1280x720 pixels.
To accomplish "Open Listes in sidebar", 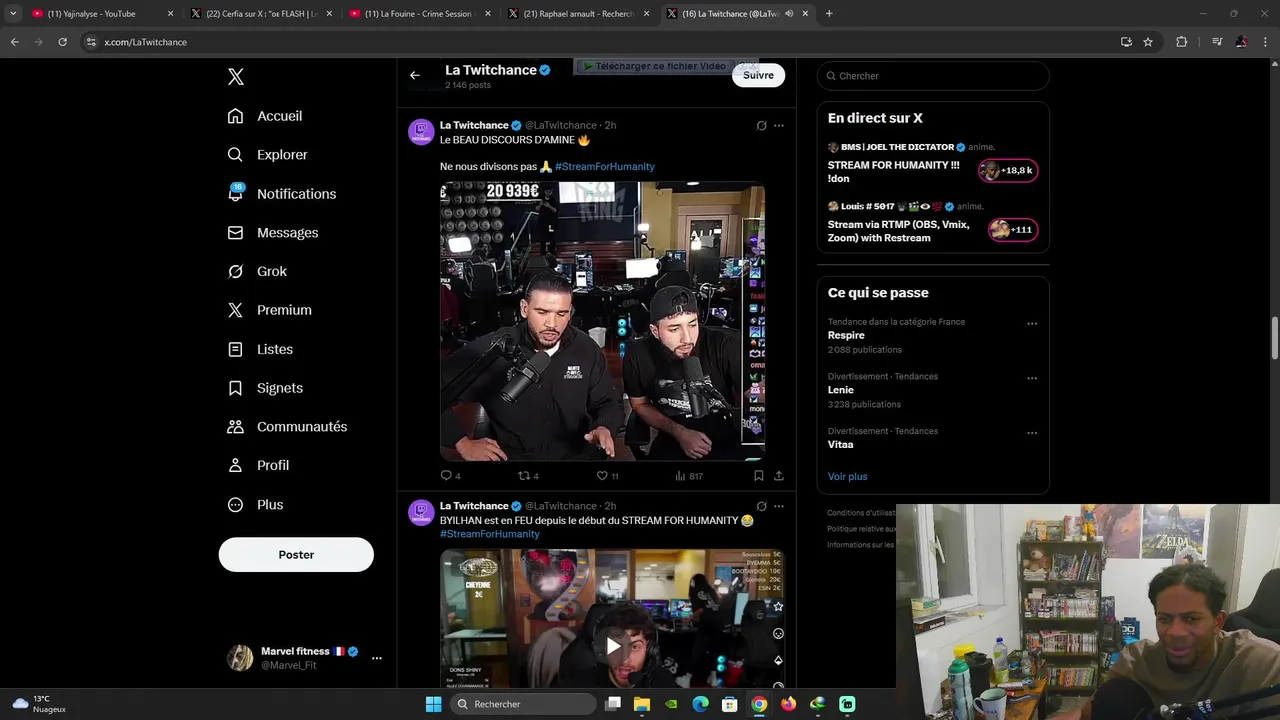I will pos(260,349).
